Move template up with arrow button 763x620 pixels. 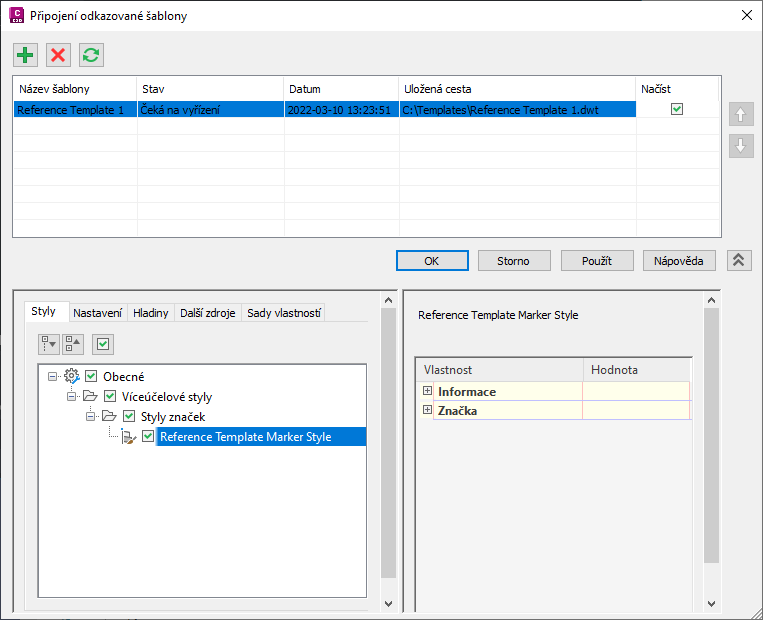click(741, 115)
